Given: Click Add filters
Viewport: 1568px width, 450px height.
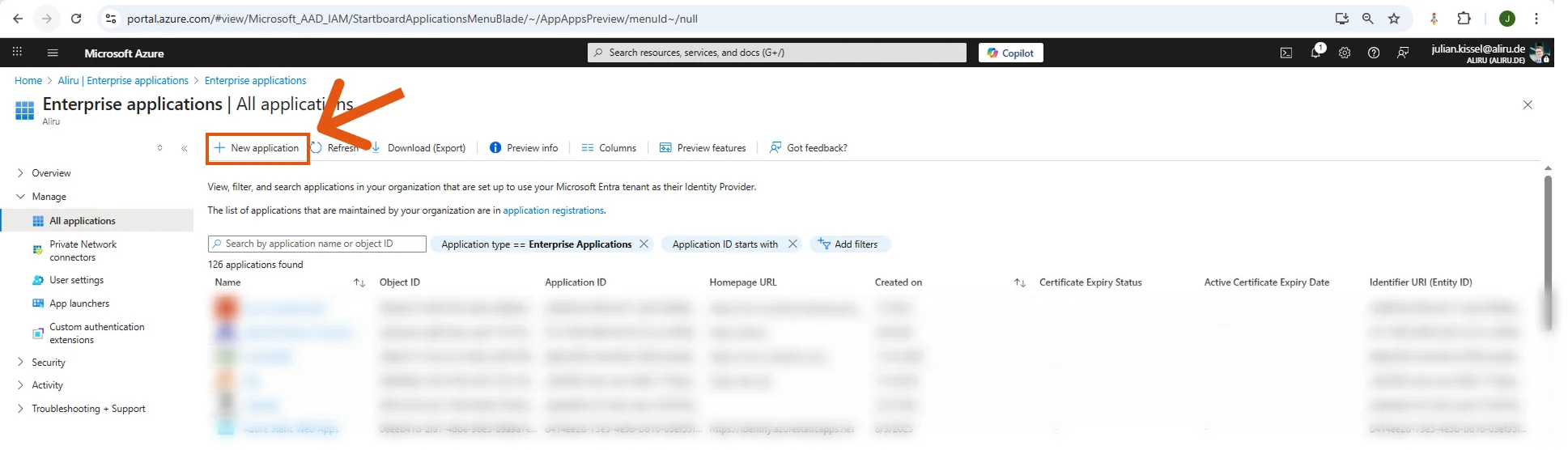Looking at the screenshot, I should [848, 244].
